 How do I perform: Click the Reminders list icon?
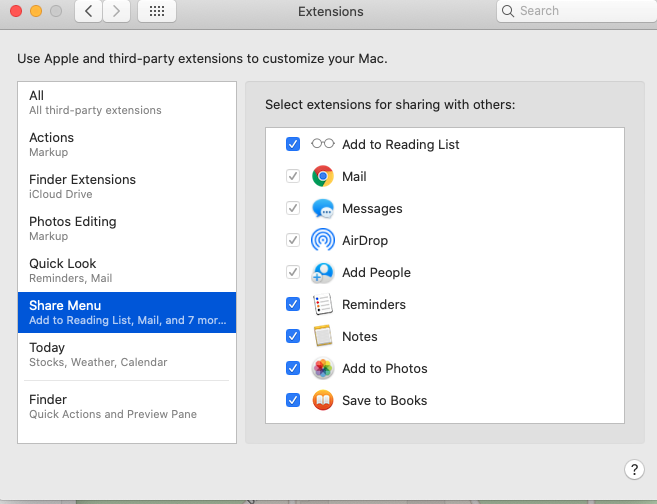point(323,304)
